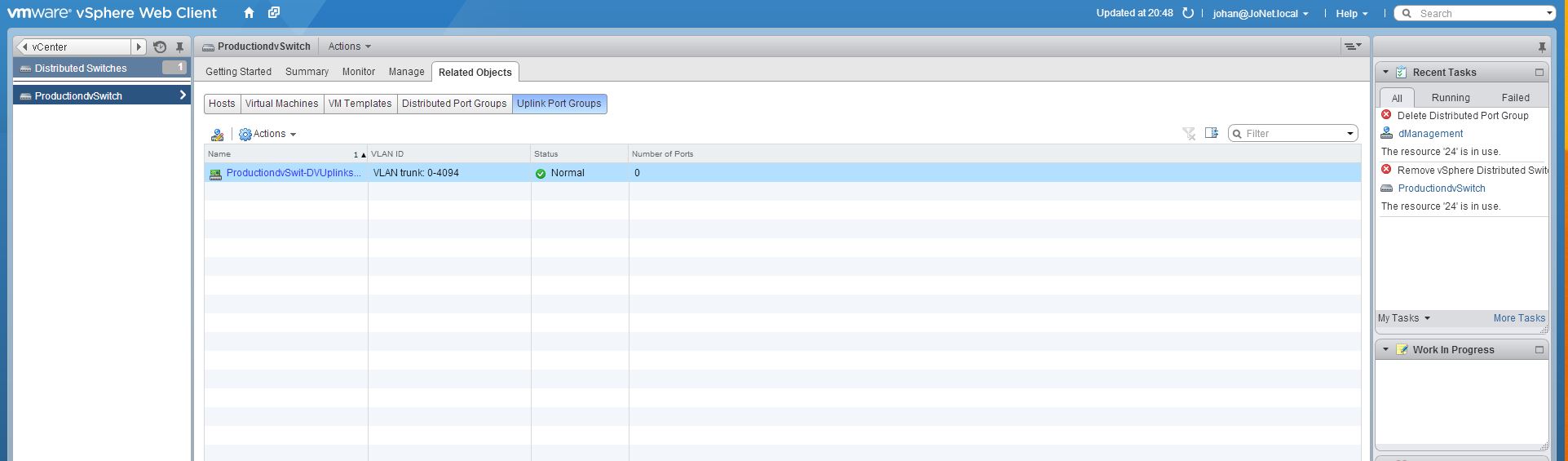Sort by the VLAN ID column header
1568x461 pixels.
coord(449,154)
